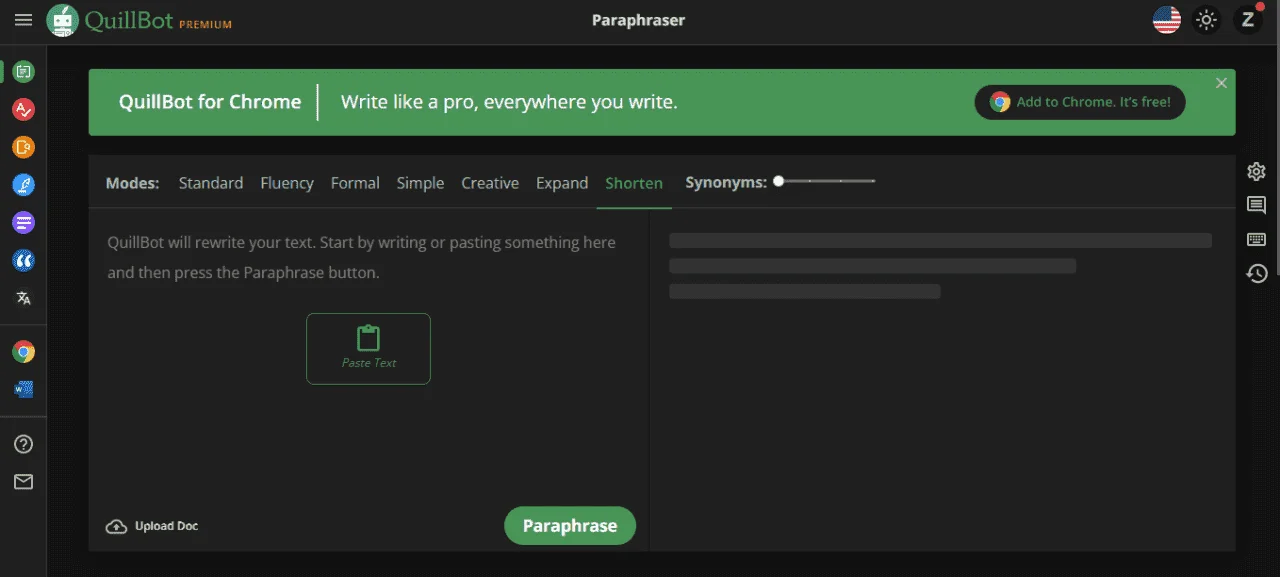Select the Formal mode
Image resolution: width=1280 pixels, height=577 pixels.
(355, 183)
